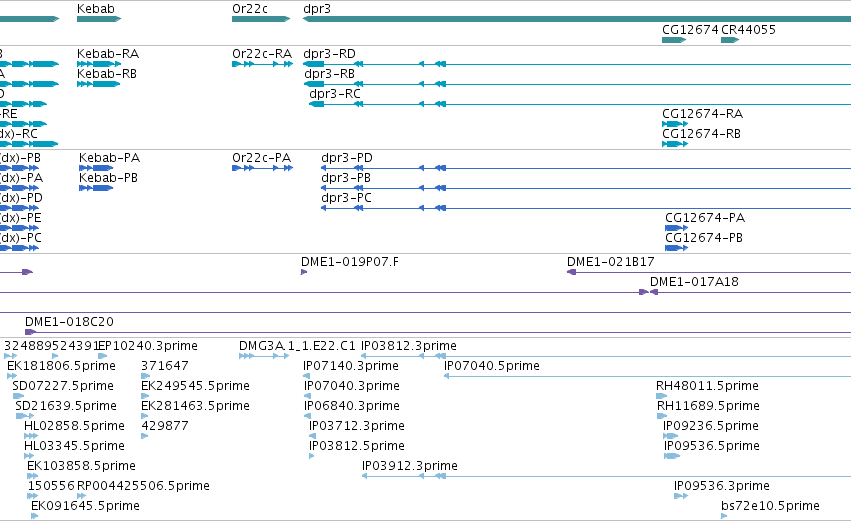Click the IP03812.3prime EST label
Image resolution: width=851 pixels, height=521 pixels.
pyautogui.click(x=409, y=346)
